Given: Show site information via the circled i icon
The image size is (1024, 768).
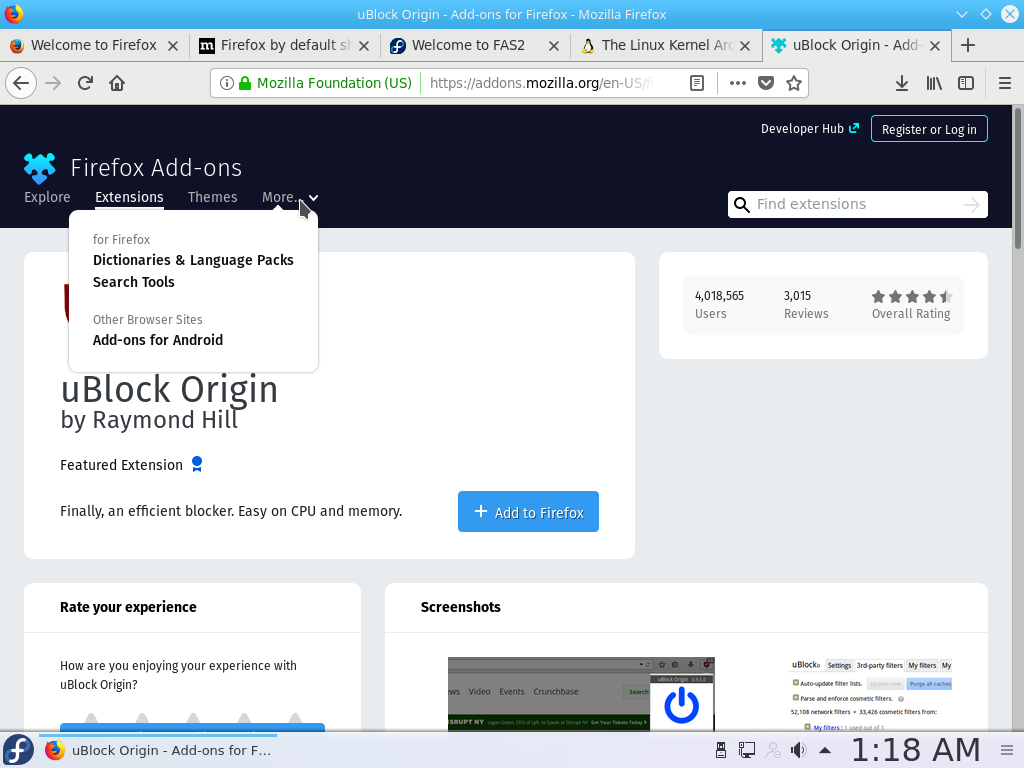Looking at the screenshot, I should point(226,83).
